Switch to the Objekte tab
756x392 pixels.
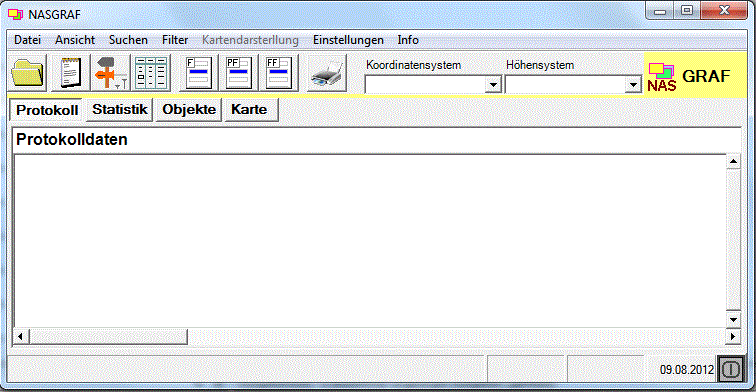[189, 109]
